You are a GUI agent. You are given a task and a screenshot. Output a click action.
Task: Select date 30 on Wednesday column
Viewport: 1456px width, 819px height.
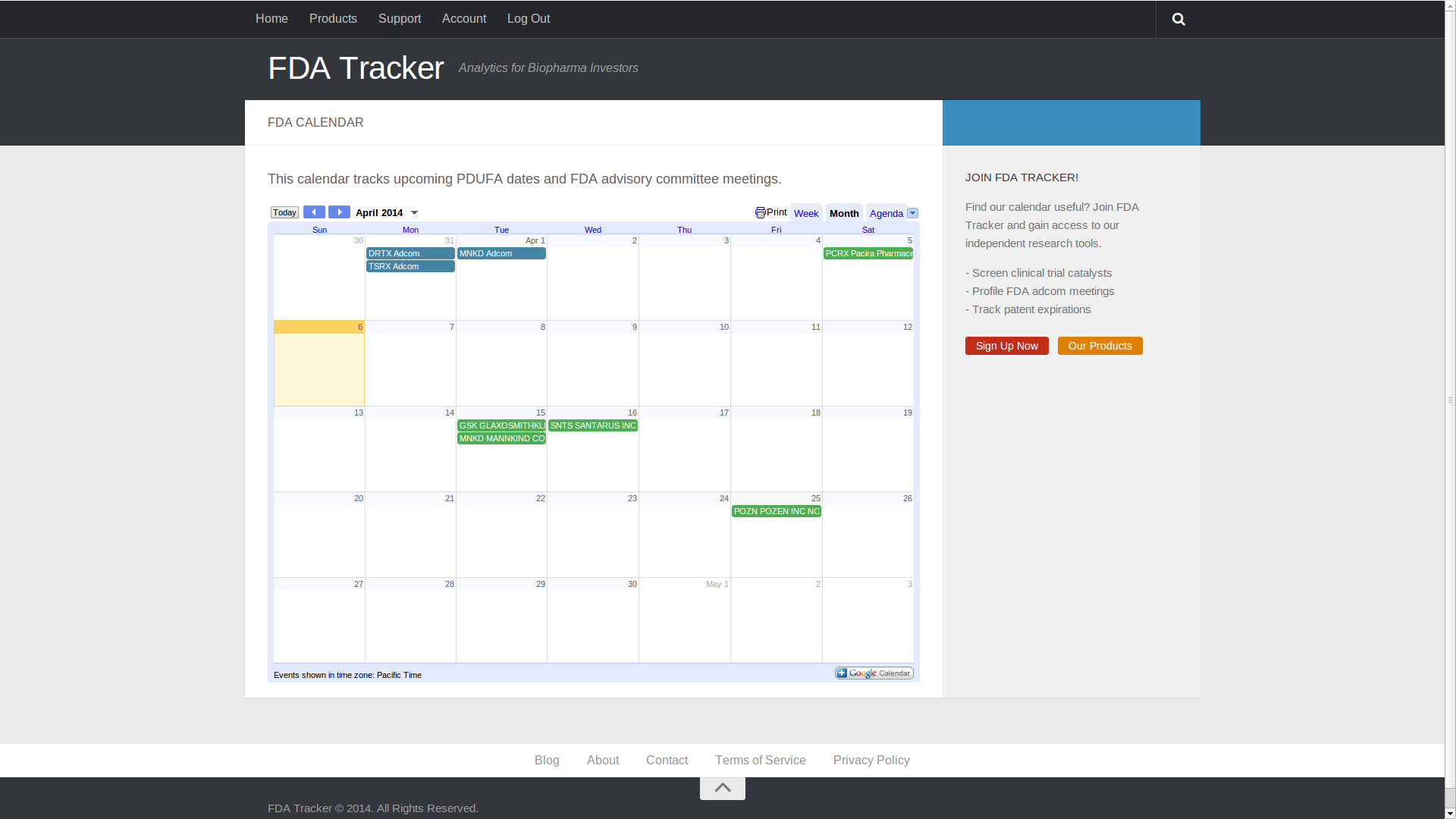click(632, 584)
